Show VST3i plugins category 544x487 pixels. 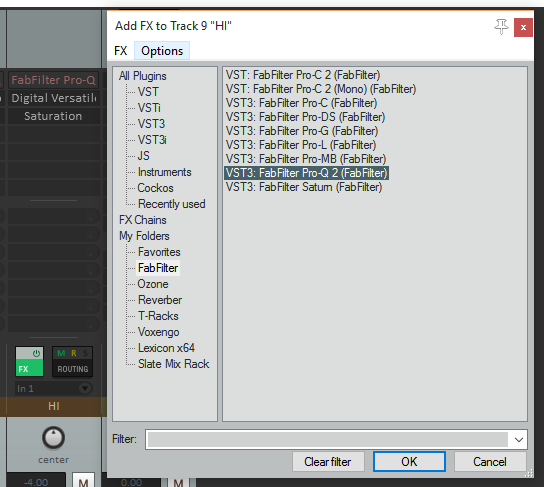tap(152, 140)
